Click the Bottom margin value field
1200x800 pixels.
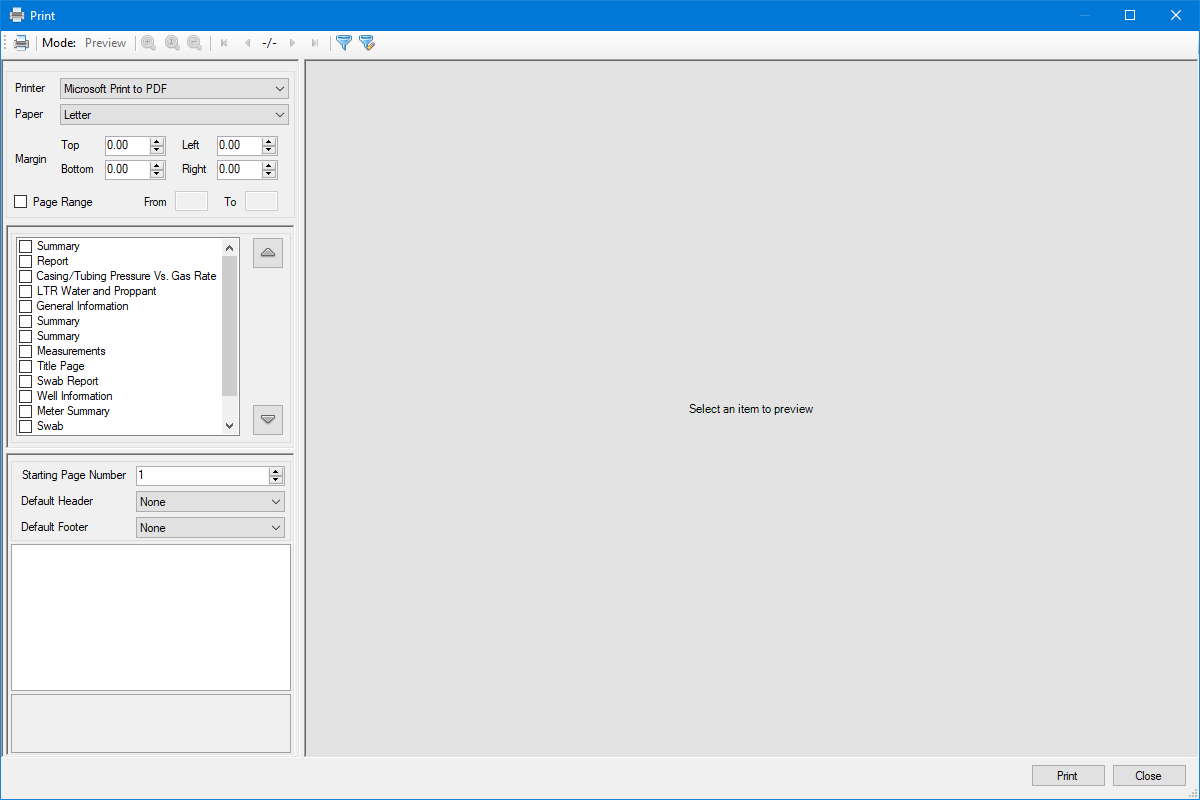pyautogui.click(x=127, y=169)
